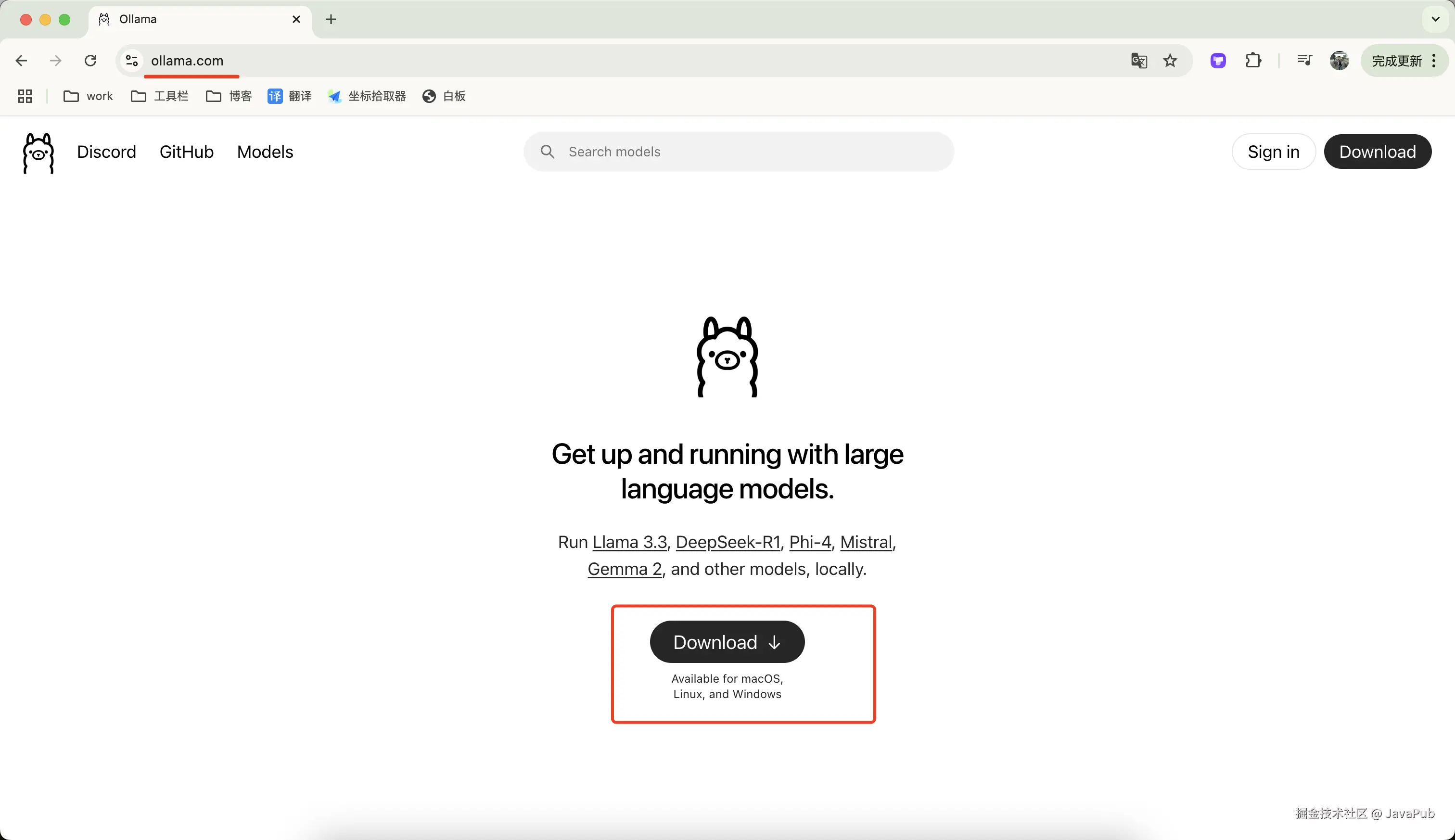The width and height of the screenshot is (1455, 840).
Task: Select the Models navigation item
Action: (265, 152)
